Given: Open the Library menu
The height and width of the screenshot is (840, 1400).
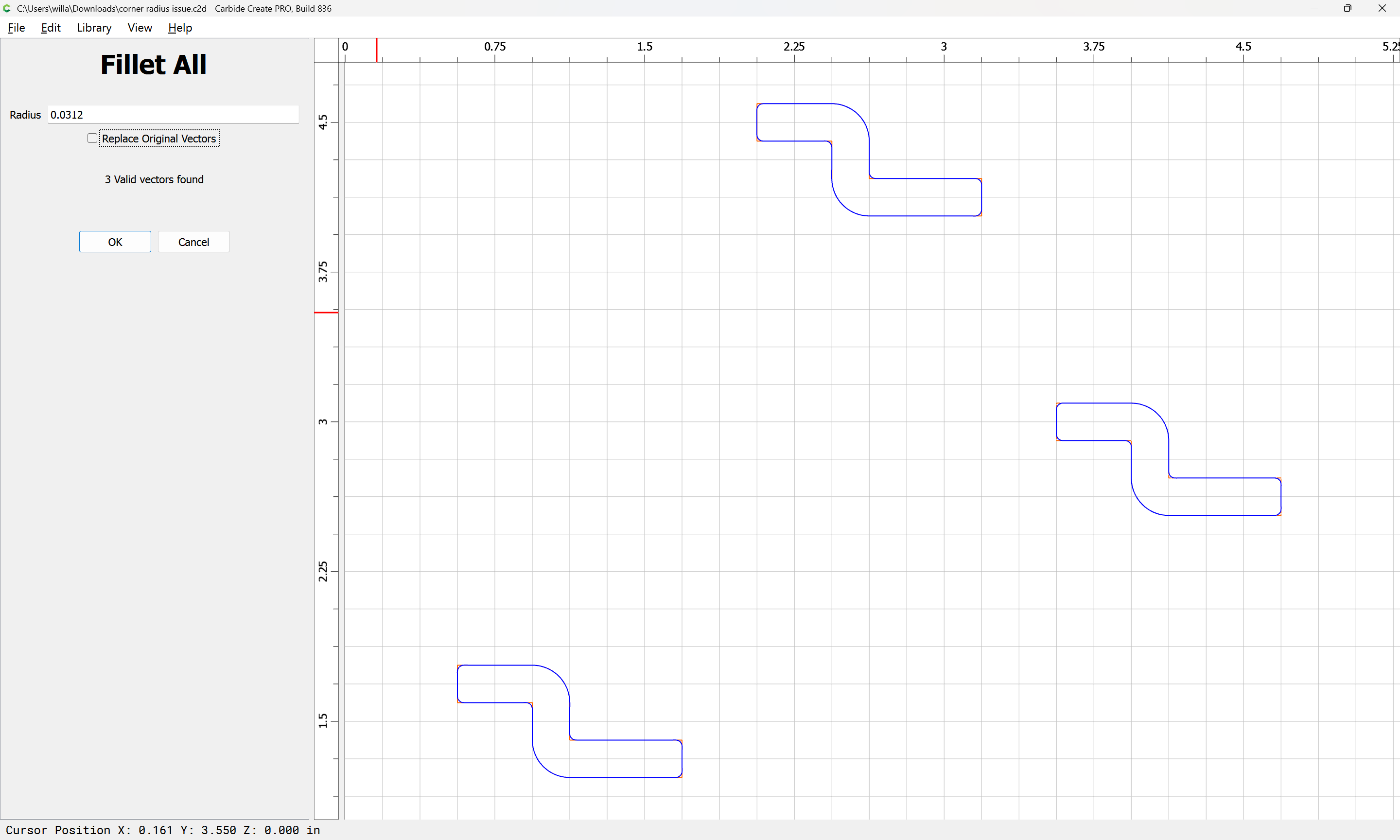Looking at the screenshot, I should pyautogui.click(x=94, y=28).
